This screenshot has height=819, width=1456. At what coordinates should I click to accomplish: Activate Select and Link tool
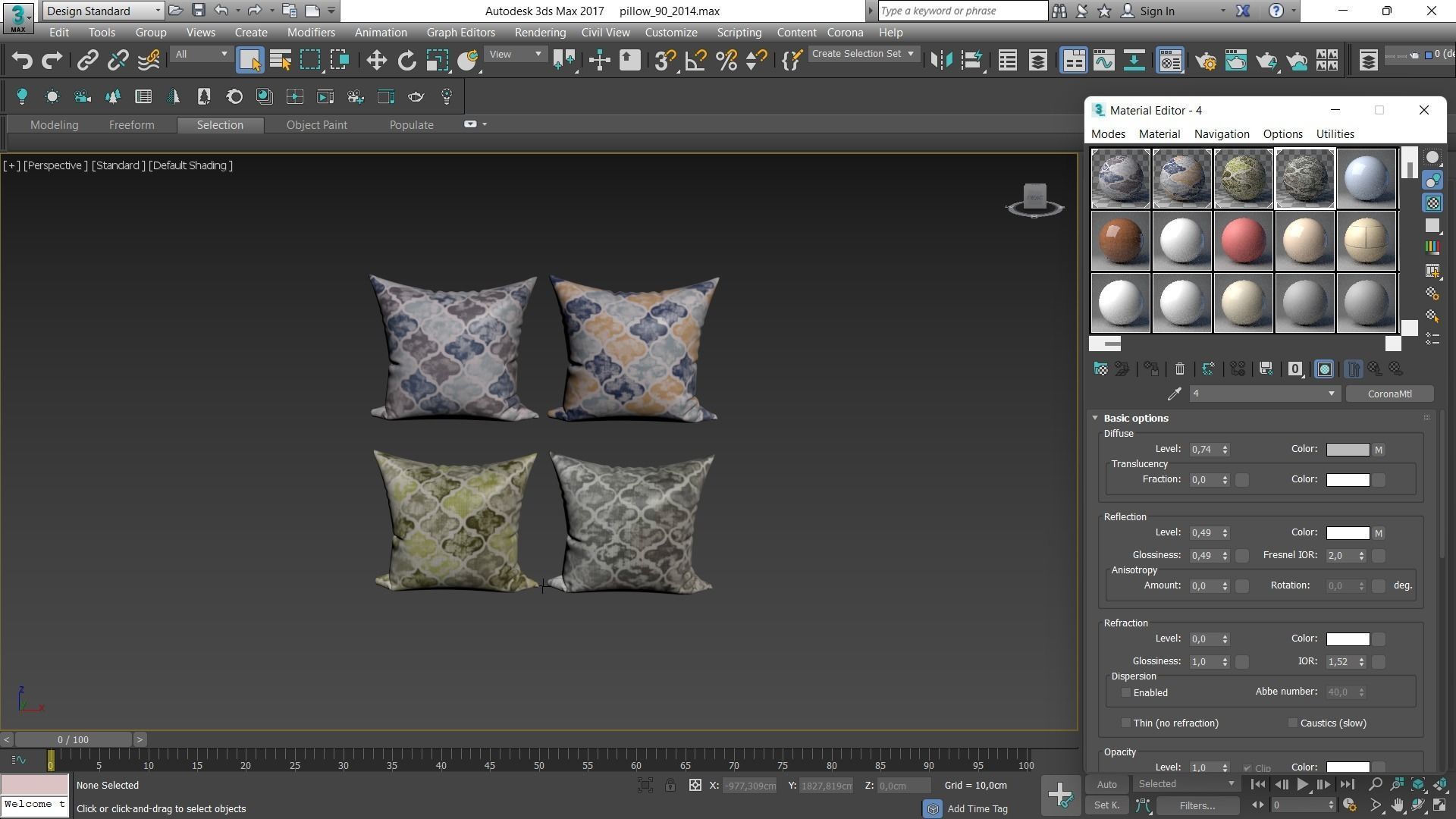(87, 61)
